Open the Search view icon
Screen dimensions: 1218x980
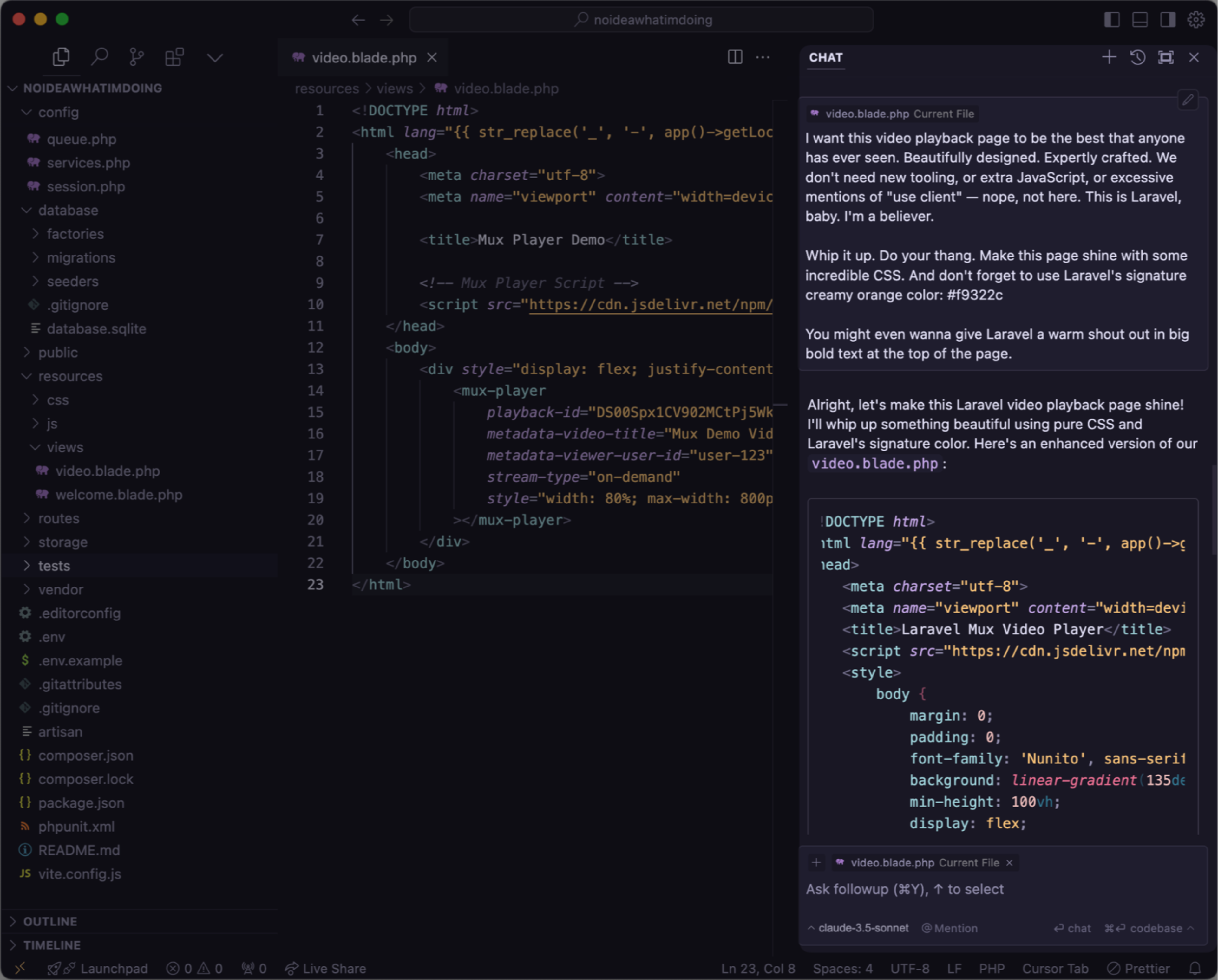pos(99,56)
